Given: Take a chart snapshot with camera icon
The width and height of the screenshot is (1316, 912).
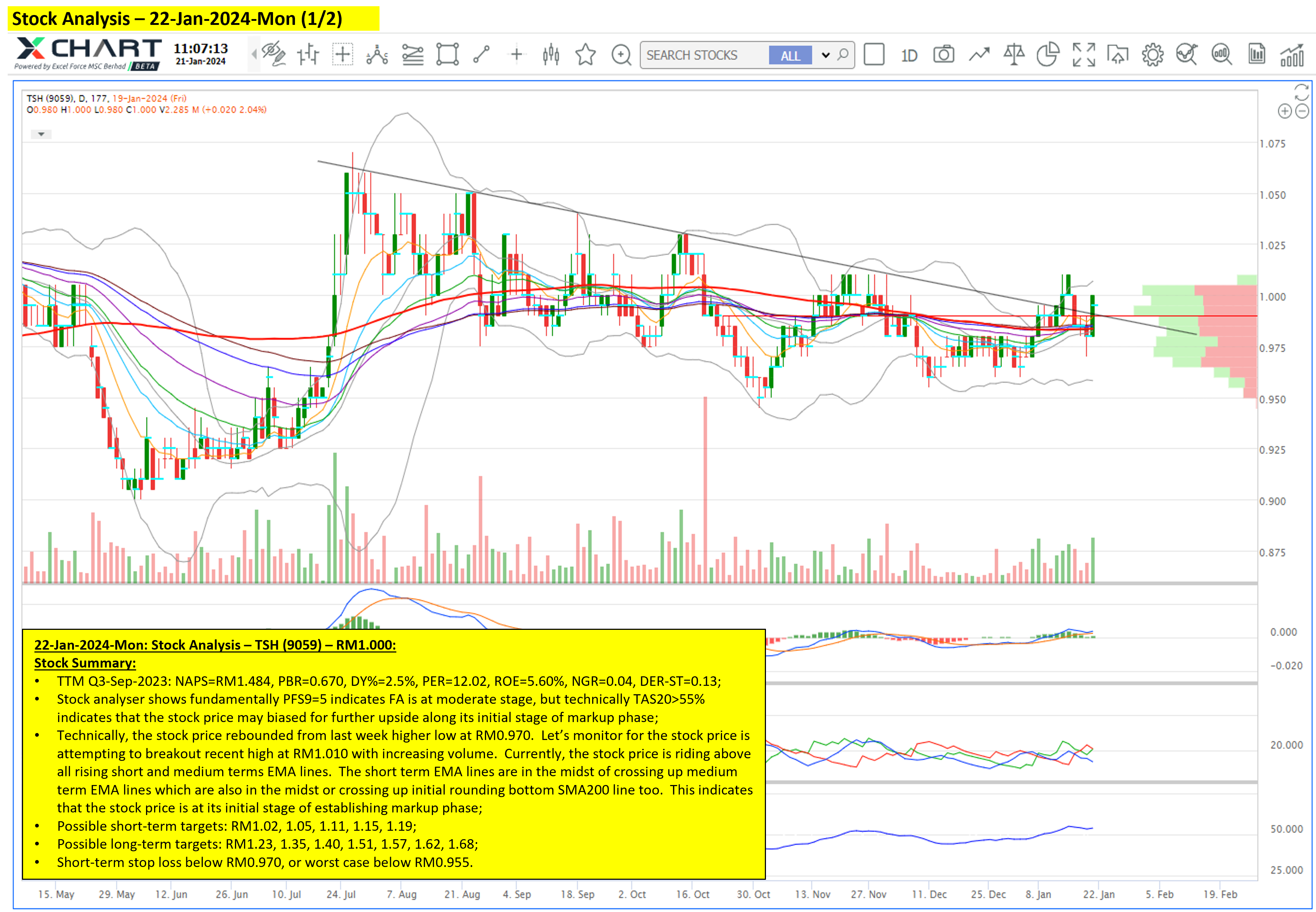Looking at the screenshot, I should pos(943,55).
